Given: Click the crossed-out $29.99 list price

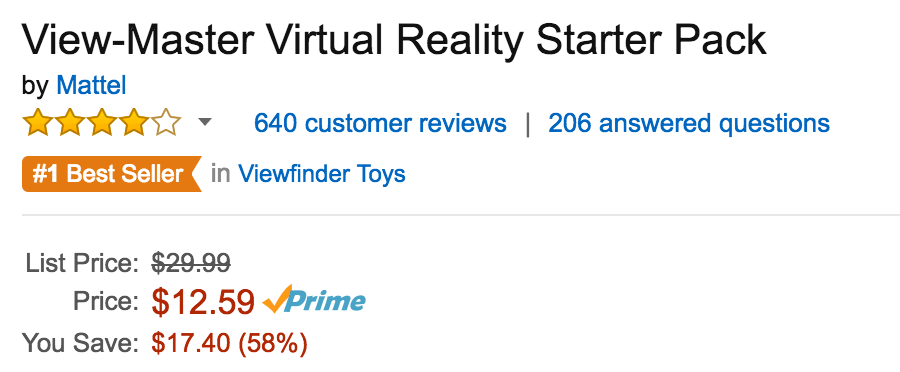Looking at the screenshot, I should (191, 264).
